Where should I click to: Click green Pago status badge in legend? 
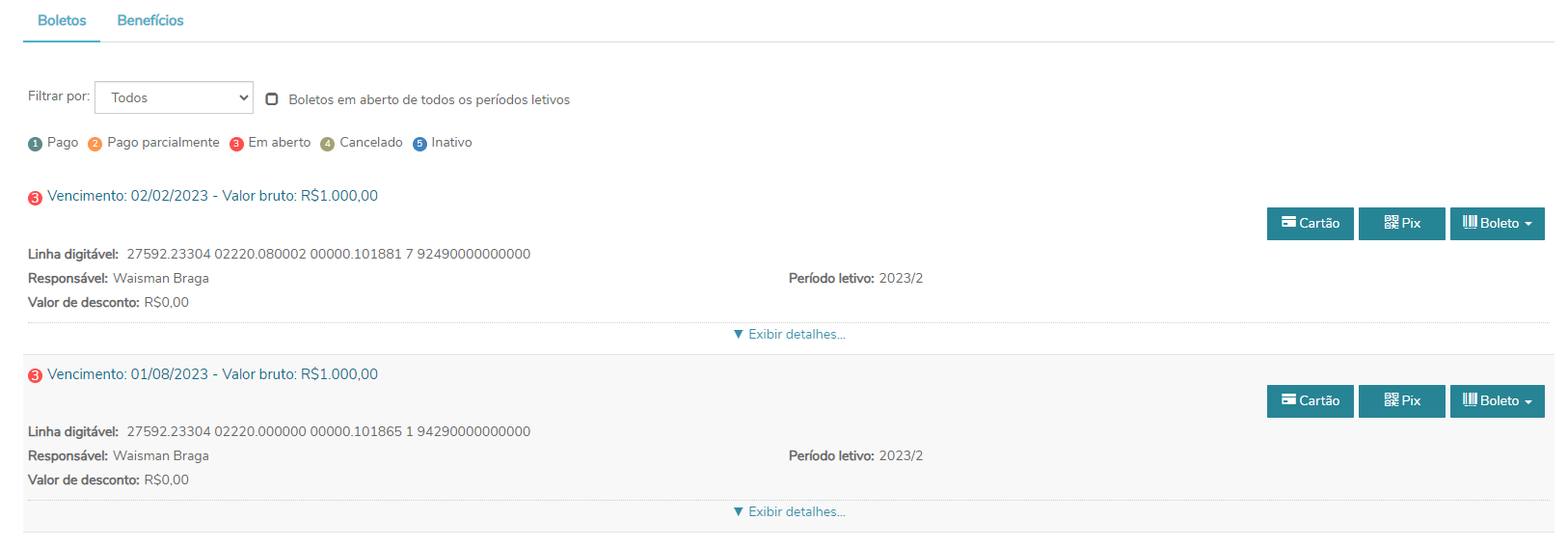[x=36, y=144]
